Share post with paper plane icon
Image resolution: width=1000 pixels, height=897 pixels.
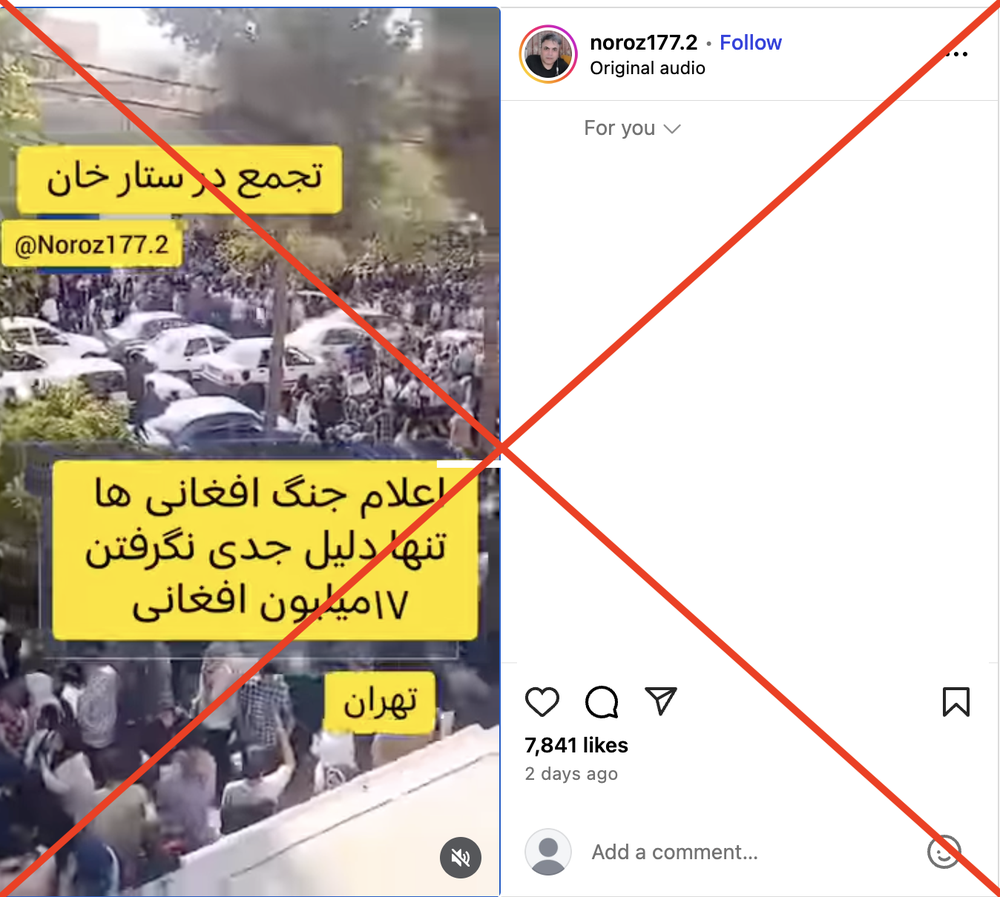(661, 701)
